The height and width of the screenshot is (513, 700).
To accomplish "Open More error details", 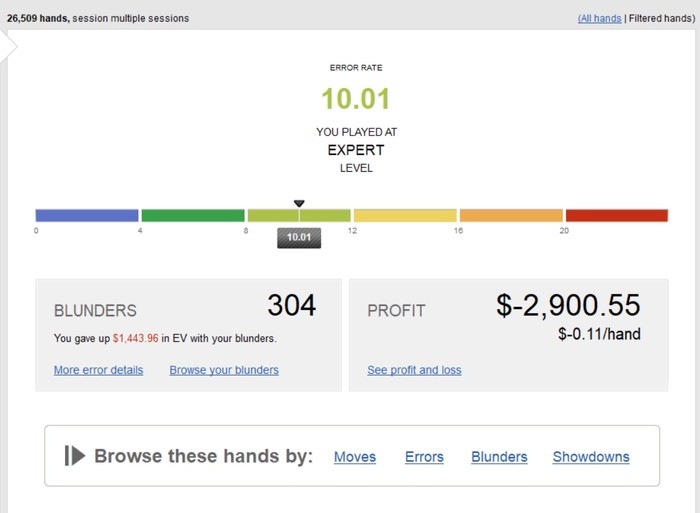I will pyautogui.click(x=99, y=370).
